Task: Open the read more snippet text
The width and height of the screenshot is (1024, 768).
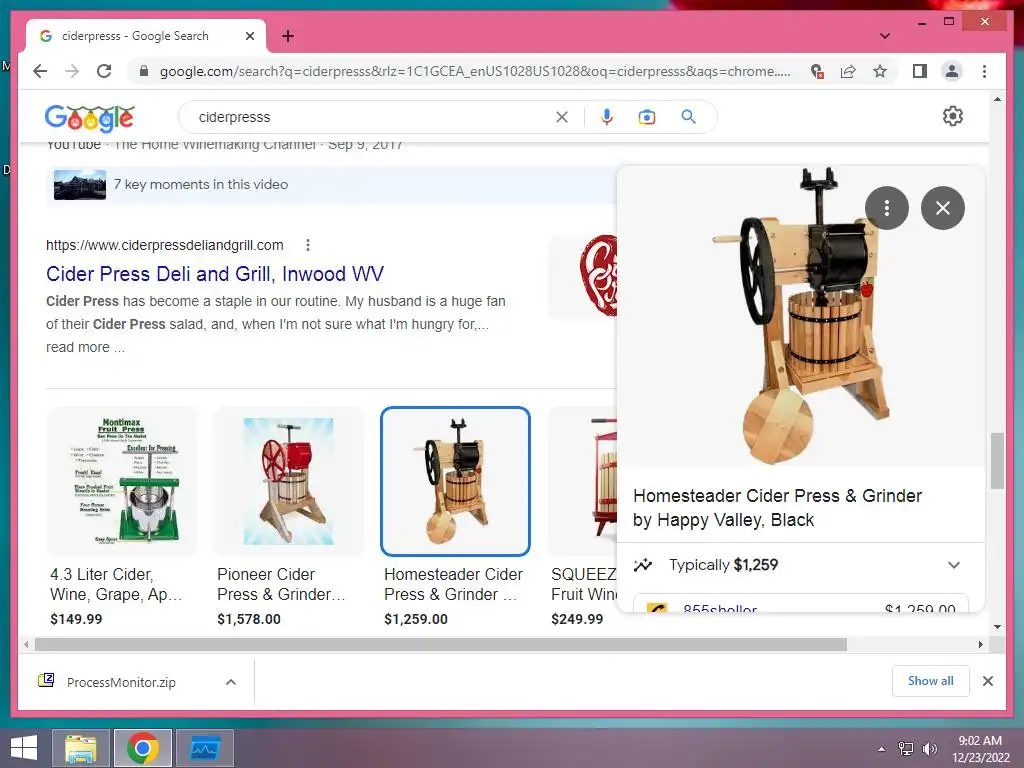Action: pos(85,347)
